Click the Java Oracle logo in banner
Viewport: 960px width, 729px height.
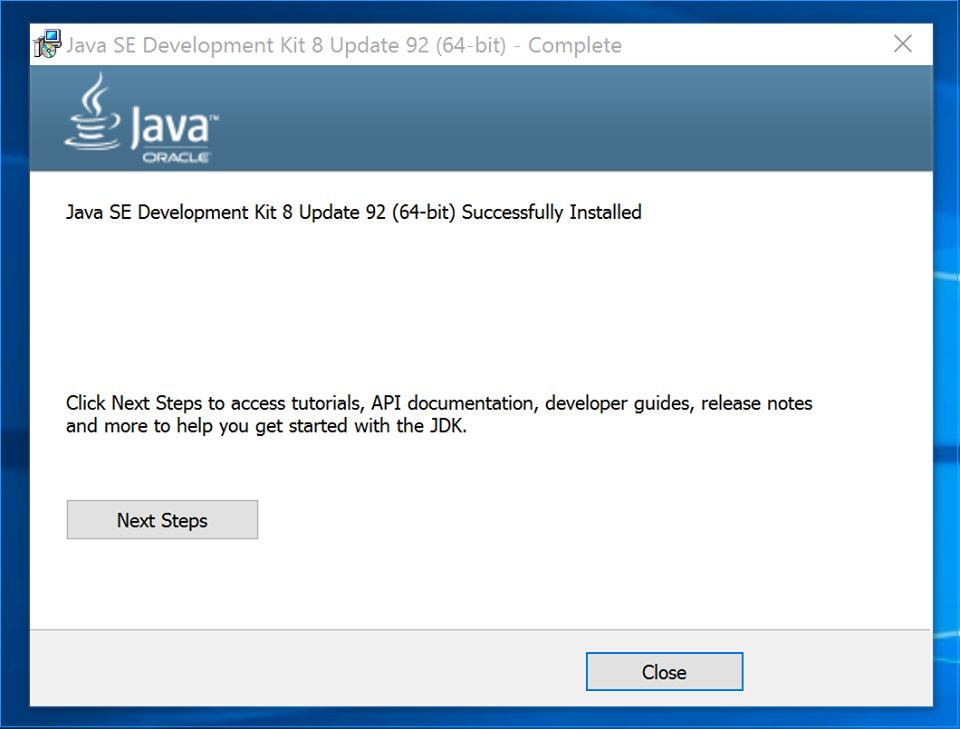(141, 118)
